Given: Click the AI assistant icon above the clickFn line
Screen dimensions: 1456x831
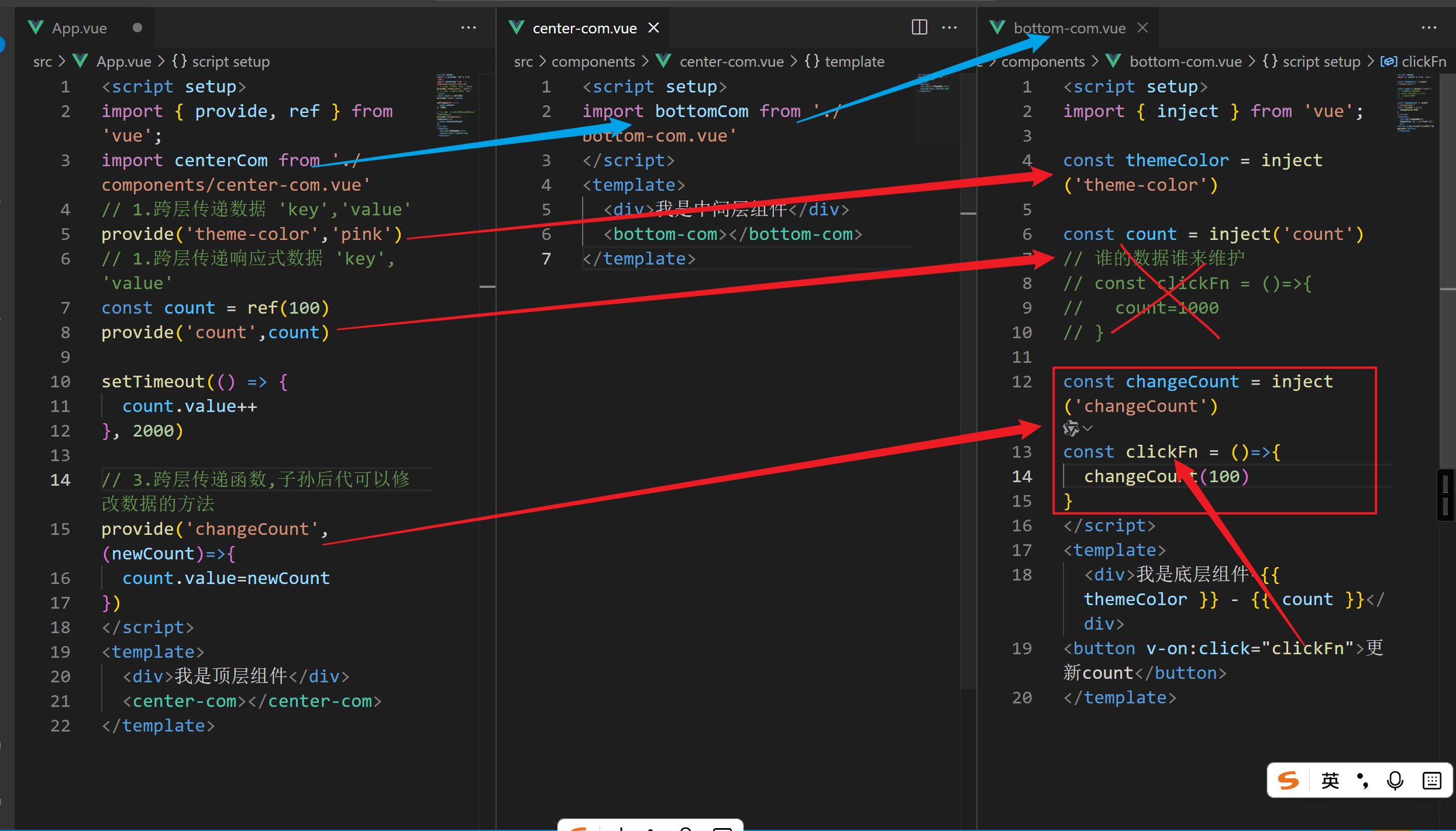Looking at the screenshot, I should pos(1071,428).
